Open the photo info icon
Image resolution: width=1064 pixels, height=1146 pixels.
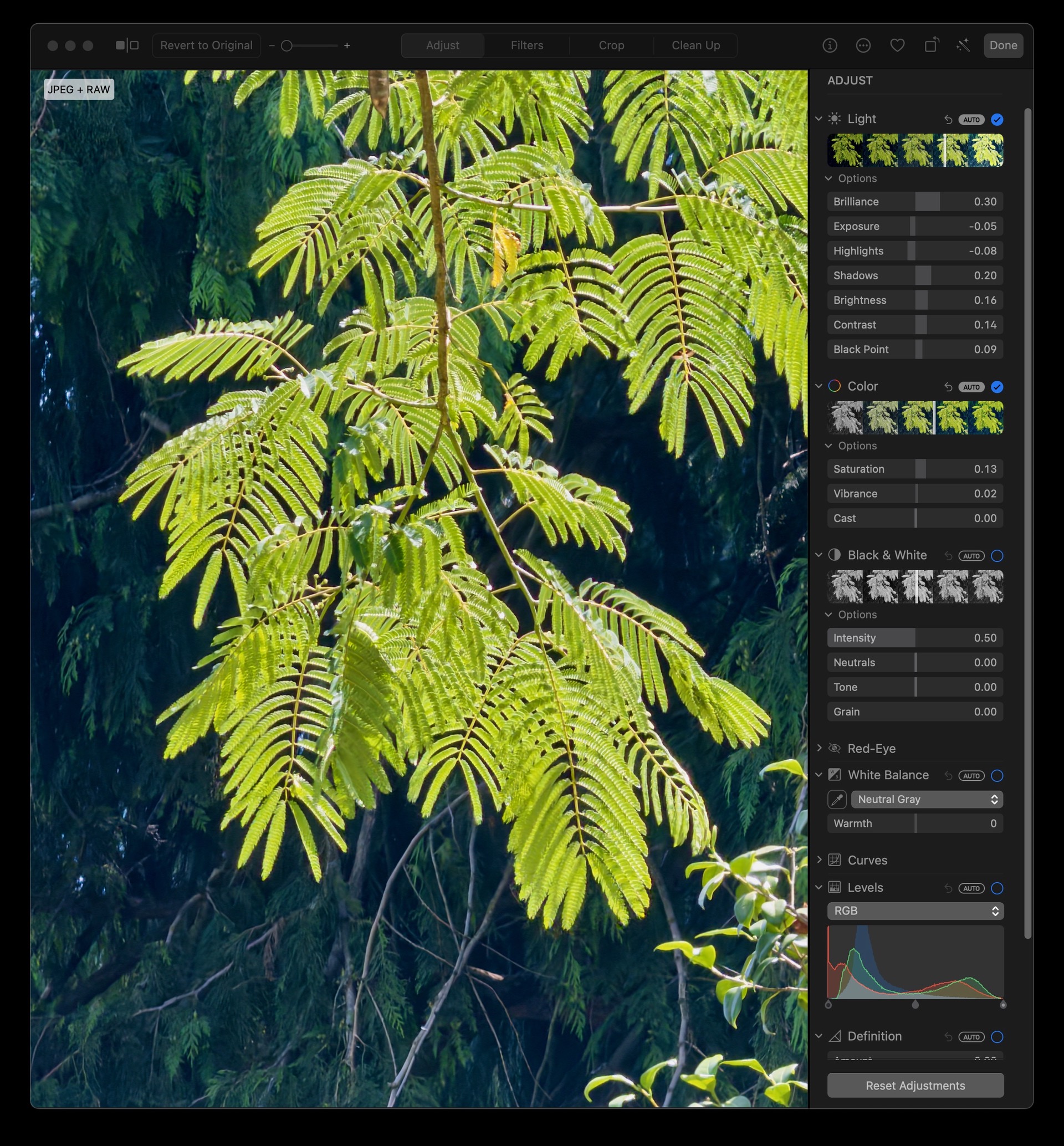[x=830, y=45]
